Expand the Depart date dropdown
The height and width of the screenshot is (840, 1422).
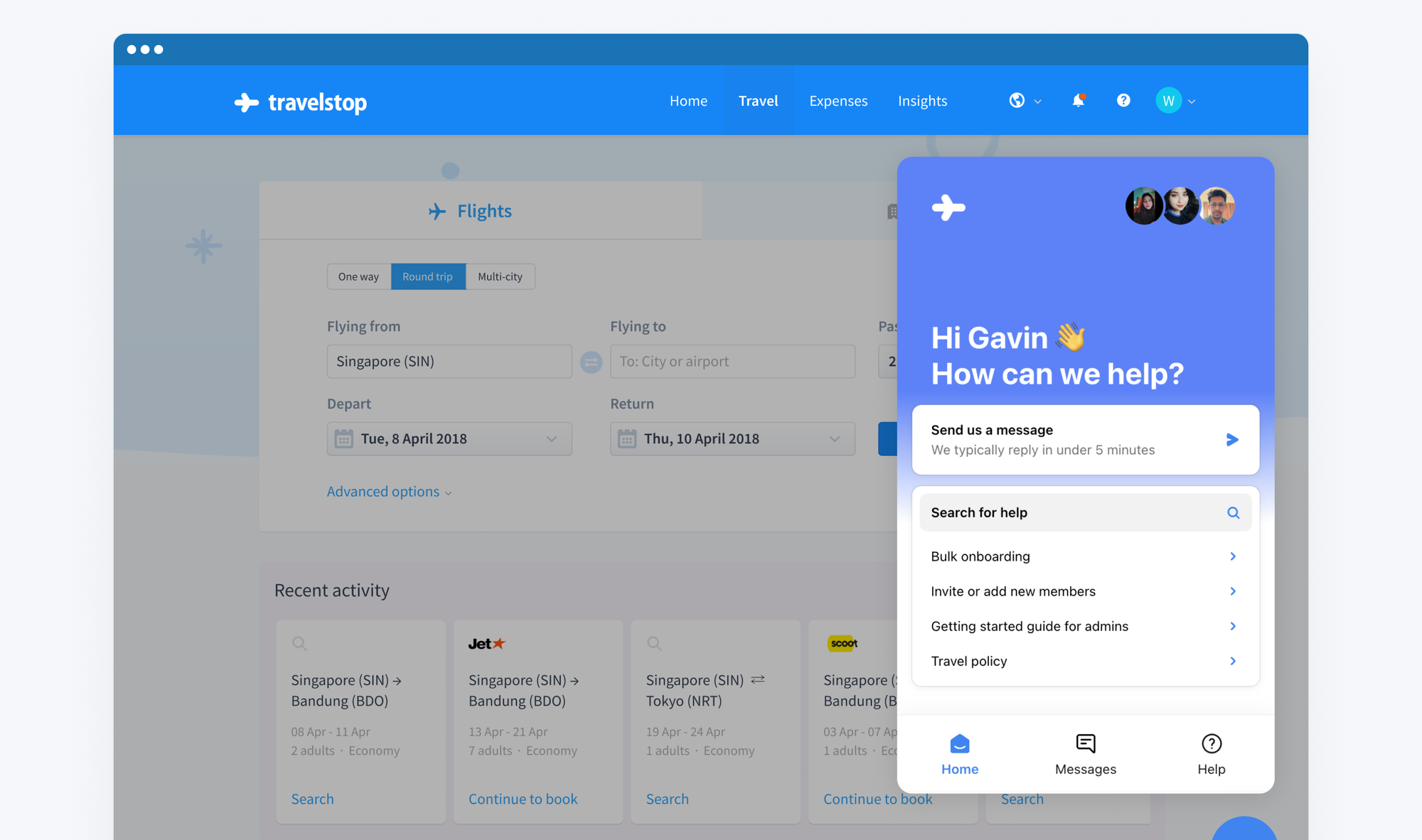(551, 439)
